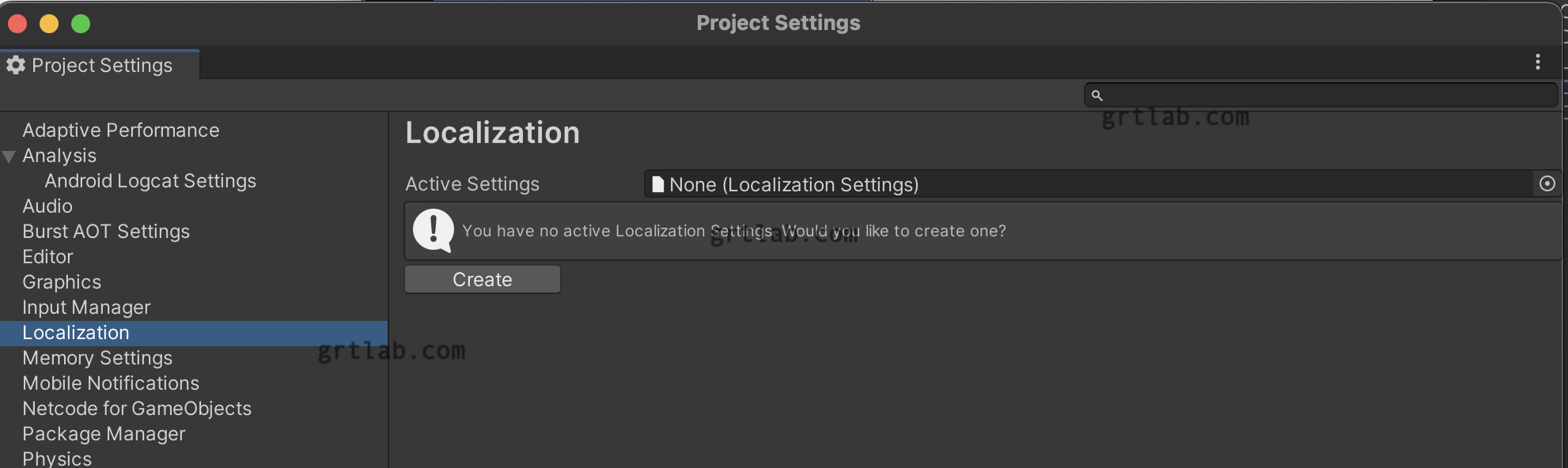Click the Project Settings gear icon
Viewport: 1568px width, 468px height.
(15, 65)
